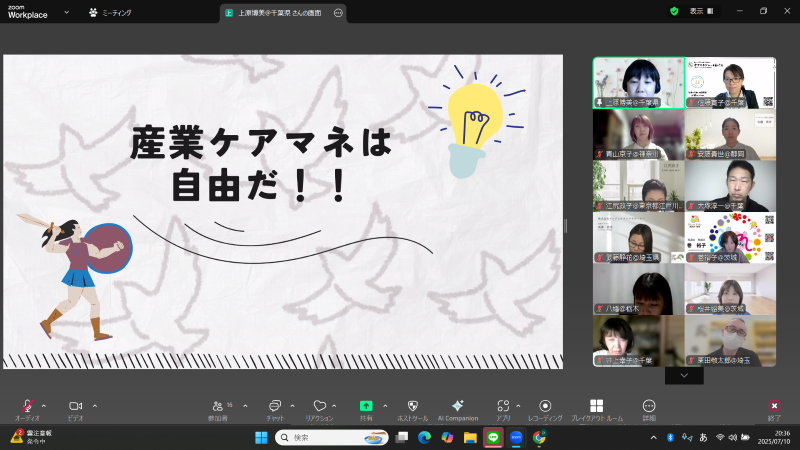This screenshot has height=450, width=800.
Task: Click the View display button at top
Action: [x=703, y=11]
